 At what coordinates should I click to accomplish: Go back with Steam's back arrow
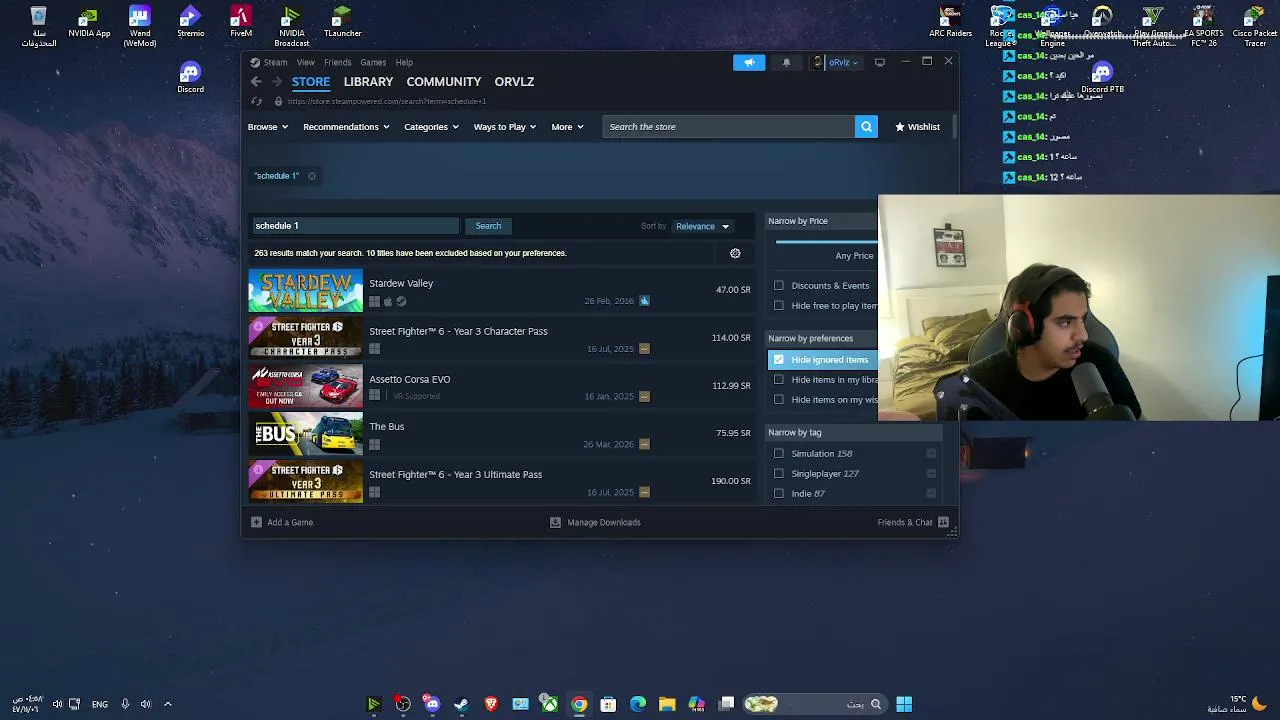pos(256,82)
